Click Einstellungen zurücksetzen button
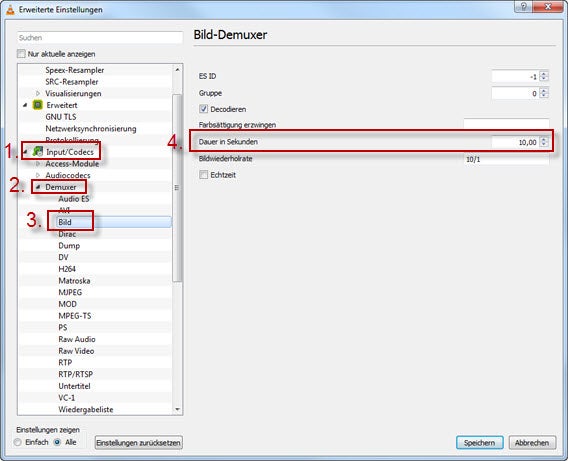This screenshot has height=461, width=568. pyautogui.click(x=138, y=443)
